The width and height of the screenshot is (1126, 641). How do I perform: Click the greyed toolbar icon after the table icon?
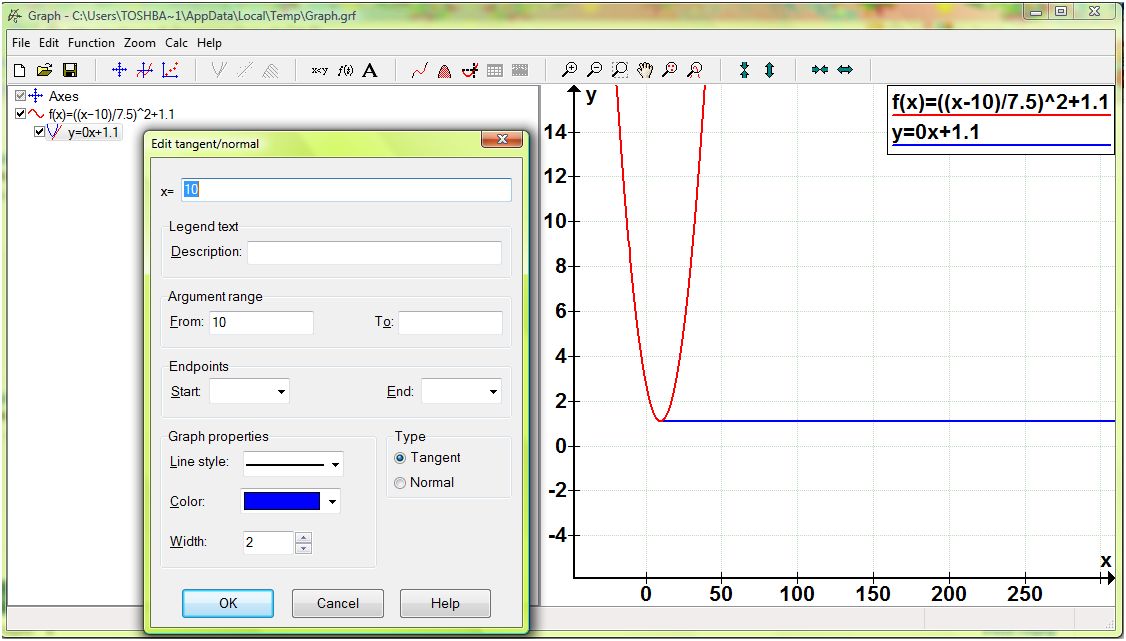click(520, 70)
